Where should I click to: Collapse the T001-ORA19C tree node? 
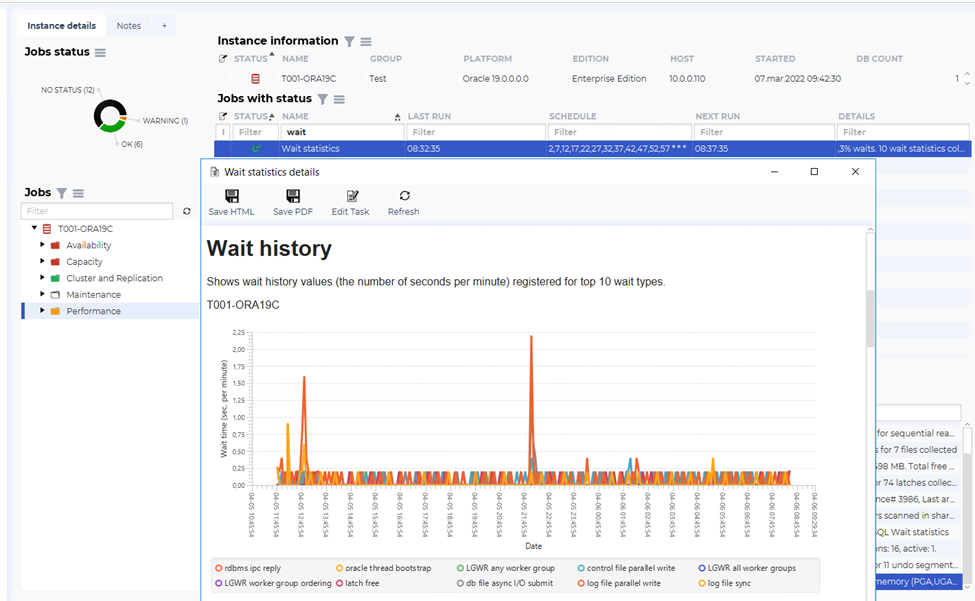point(34,229)
